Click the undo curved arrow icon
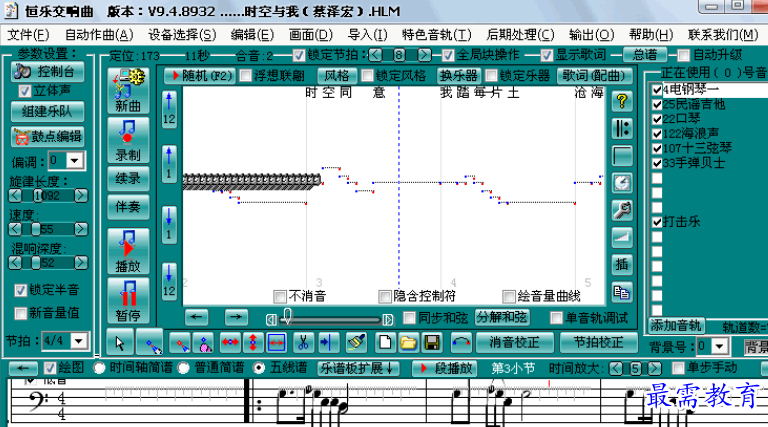The width and height of the screenshot is (768, 427). point(461,343)
